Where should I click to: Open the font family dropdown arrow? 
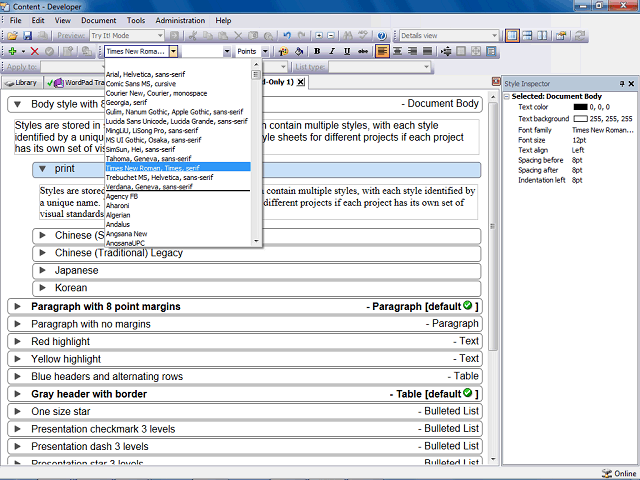(173, 51)
